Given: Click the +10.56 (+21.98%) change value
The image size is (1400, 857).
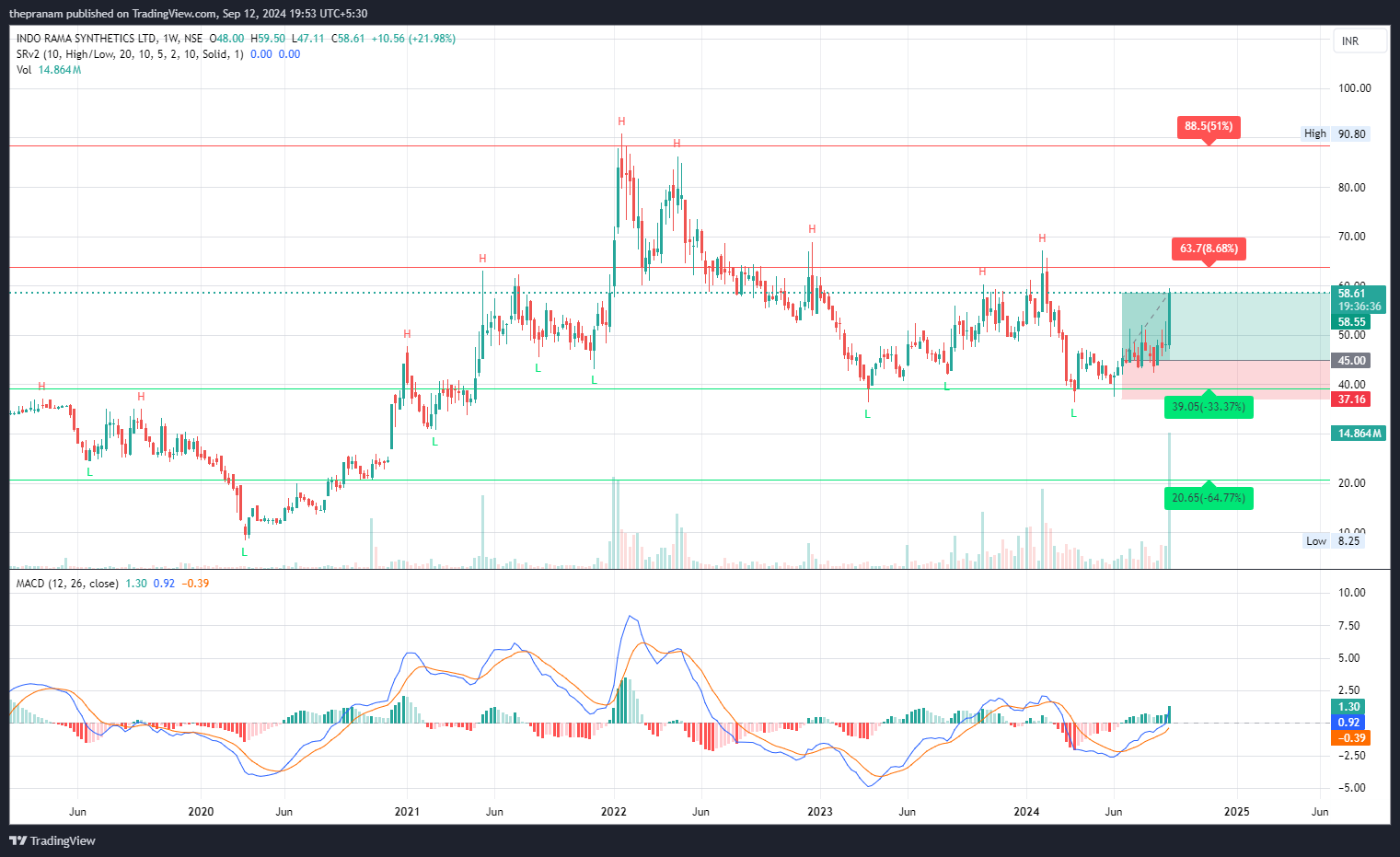Looking at the screenshot, I should pyautogui.click(x=413, y=39).
